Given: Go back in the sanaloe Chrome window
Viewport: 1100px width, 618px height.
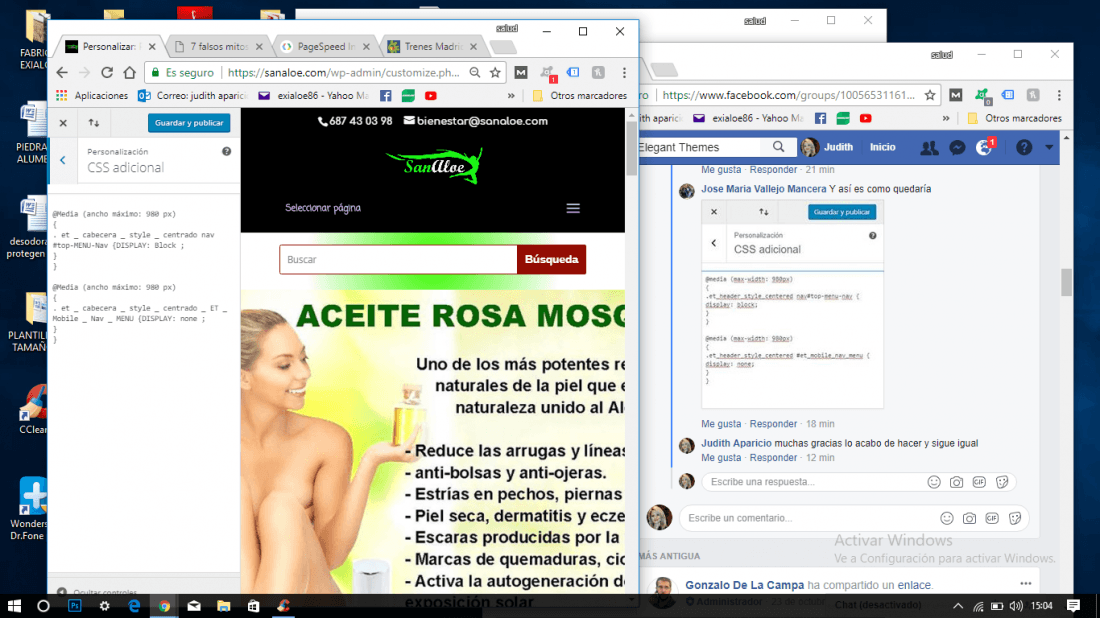Looking at the screenshot, I should tap(62, 72).
